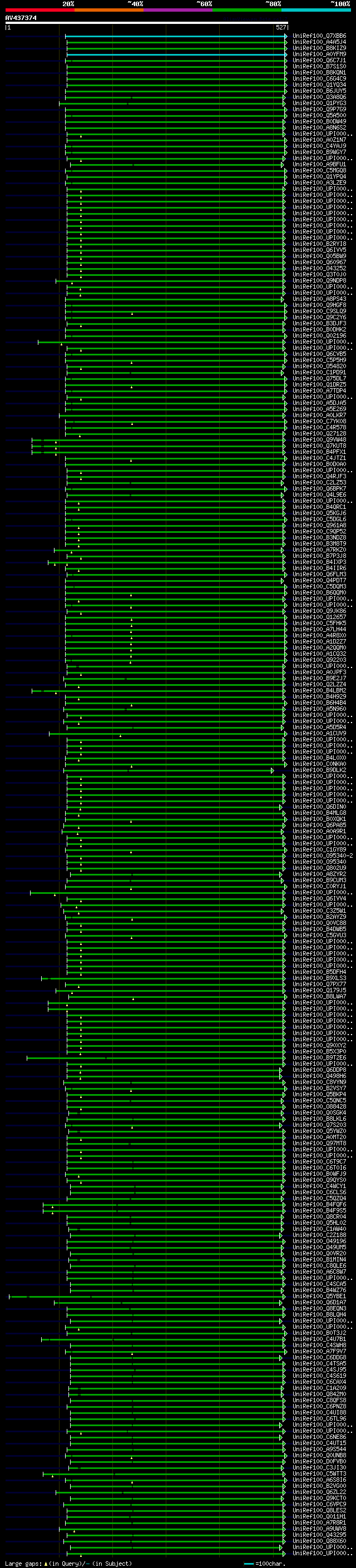Open hit UniRef100_C5MGQ8
This screenshot has width=356, height=1568.
coord(319,170)
